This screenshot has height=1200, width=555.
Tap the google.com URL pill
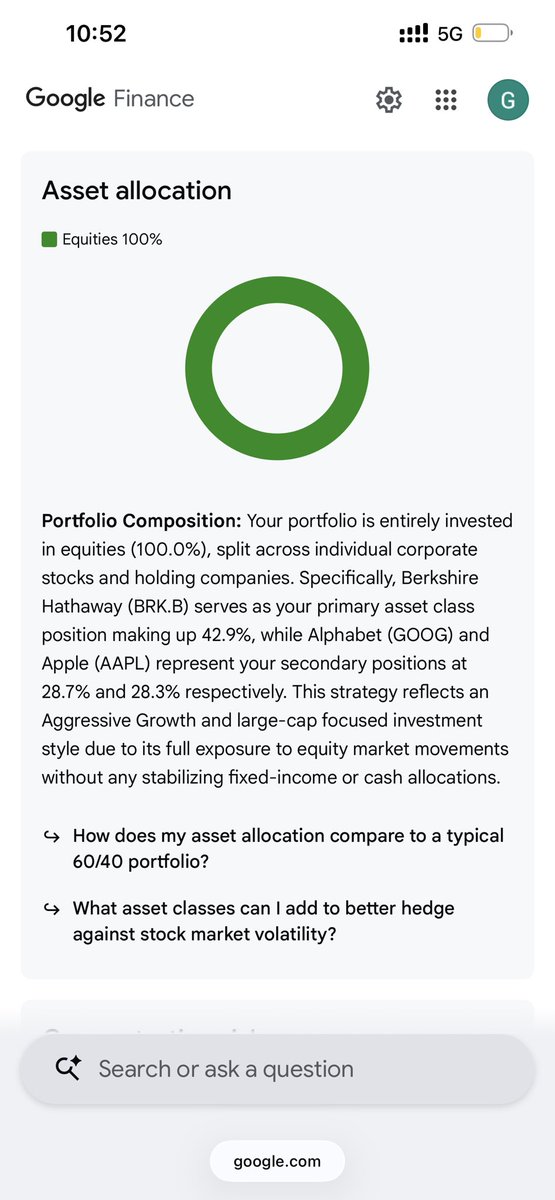click(277, 1161)
